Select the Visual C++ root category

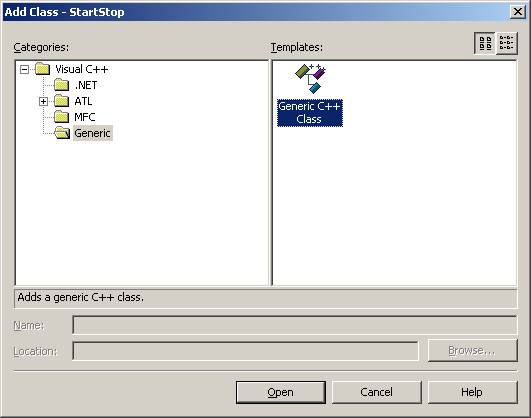coord(82,69)
